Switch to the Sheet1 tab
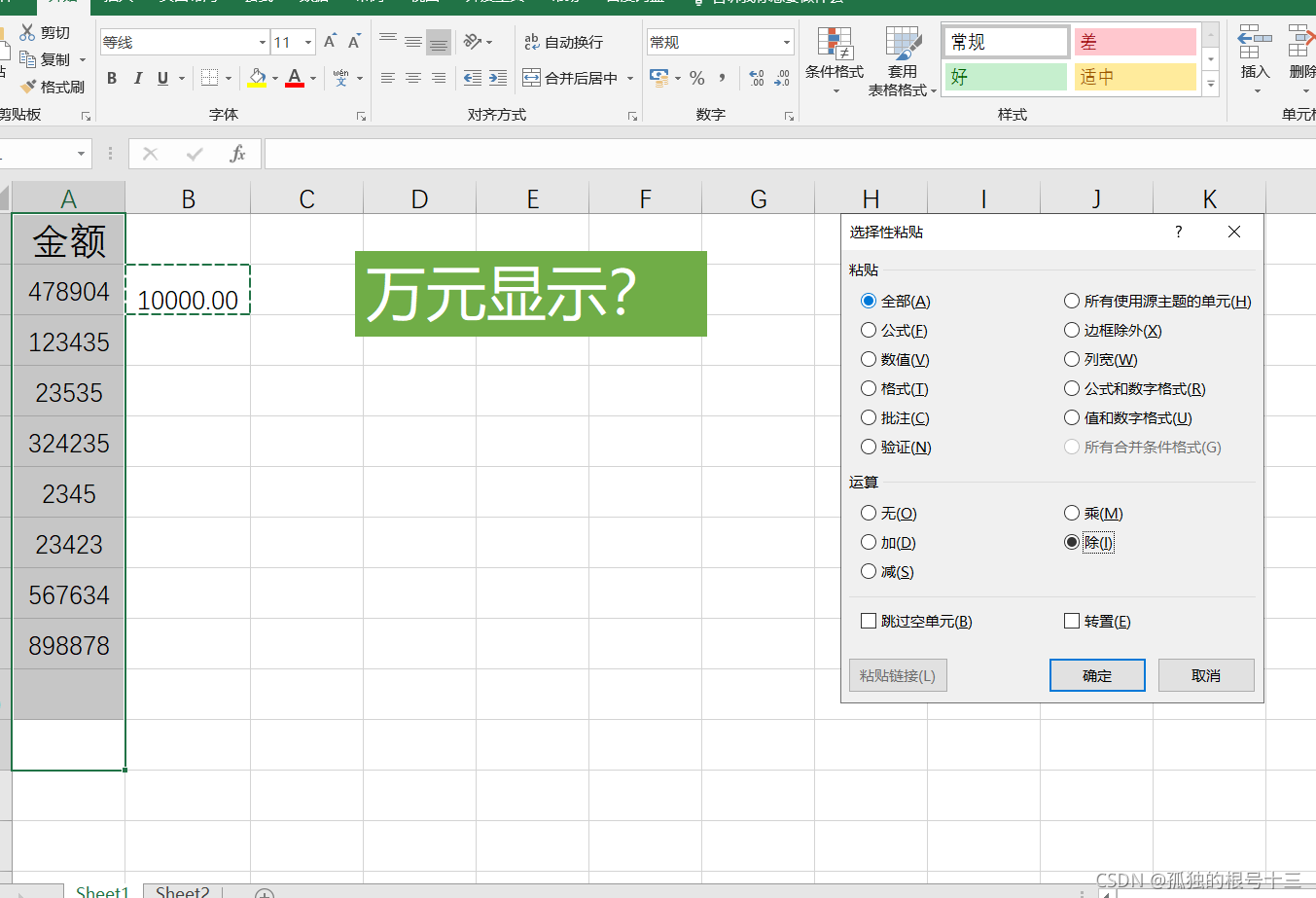 pyautogui.click(x=102, y=891)
